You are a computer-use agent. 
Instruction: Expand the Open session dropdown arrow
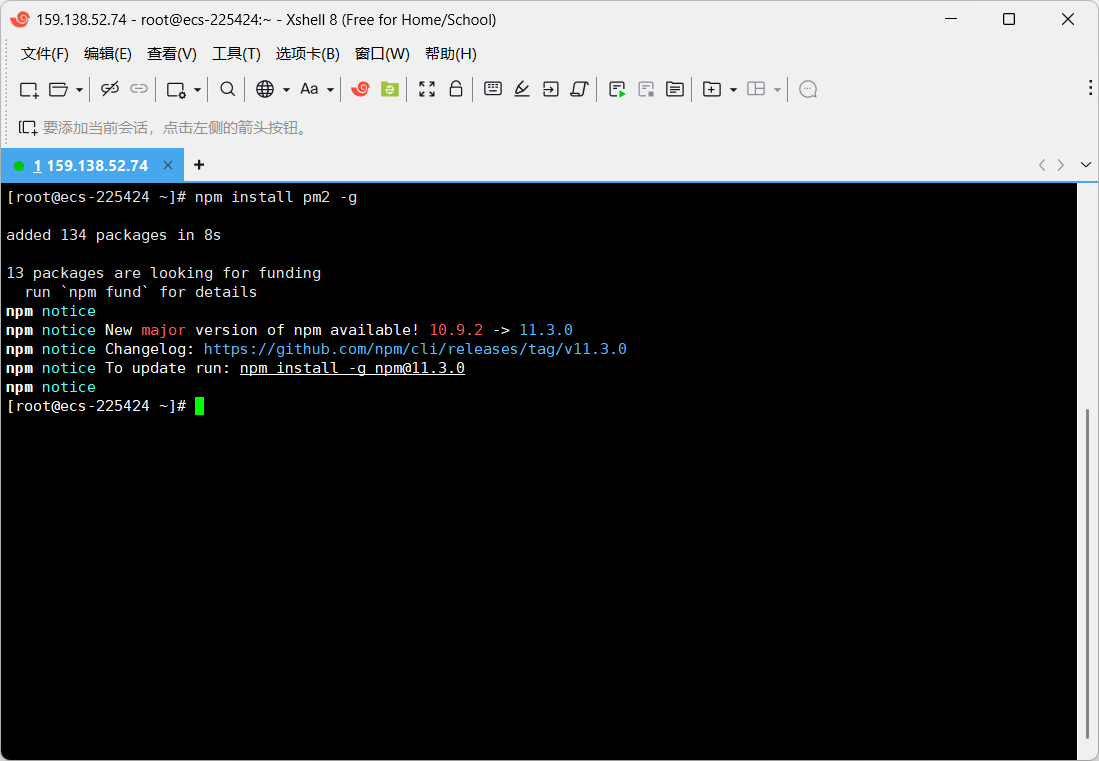[x=79, y=90]
